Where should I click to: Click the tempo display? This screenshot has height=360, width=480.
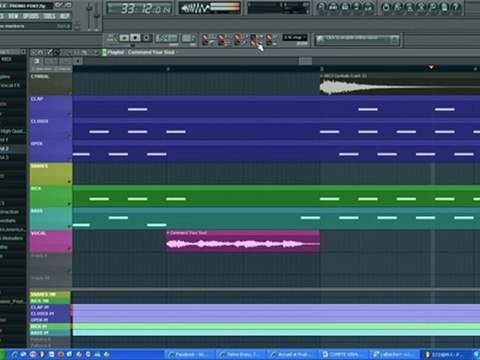167,38
